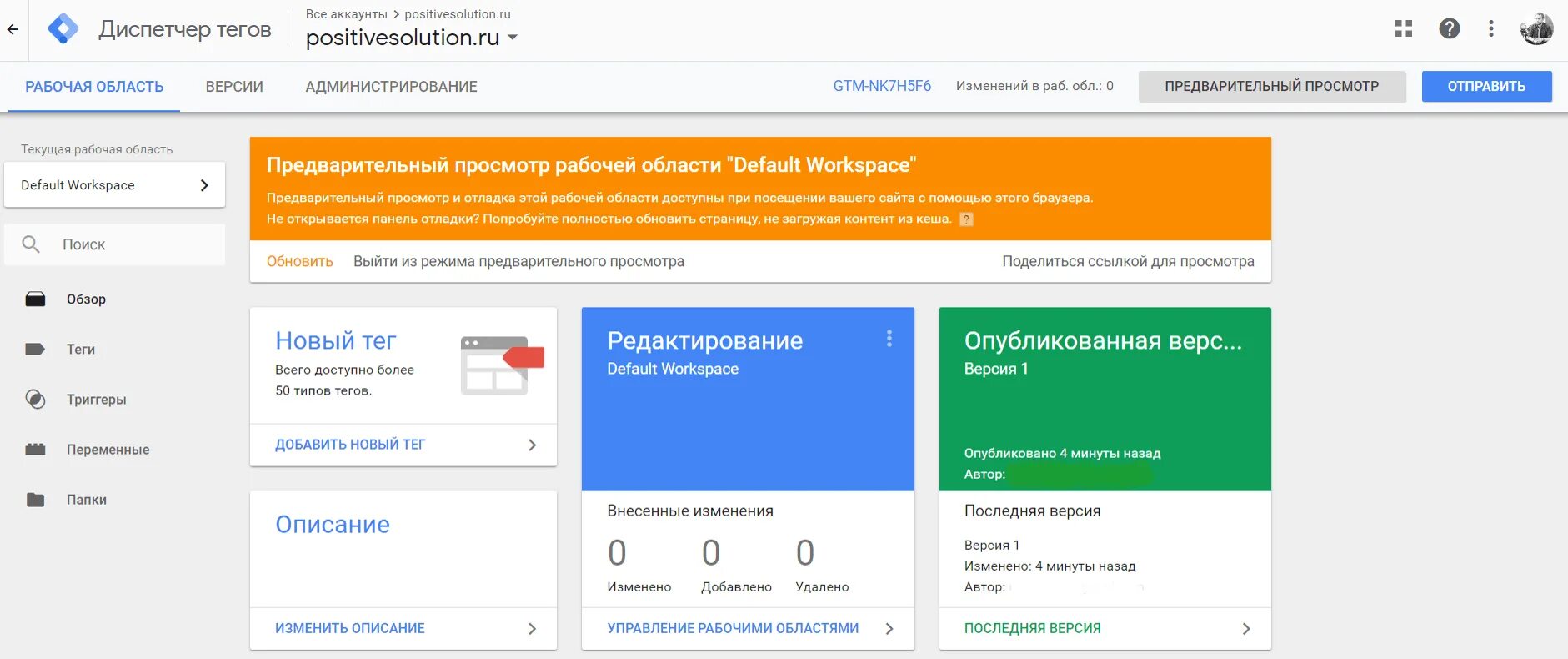
Task: Click chevron next to Добавить новый тег
Action: 533,445
